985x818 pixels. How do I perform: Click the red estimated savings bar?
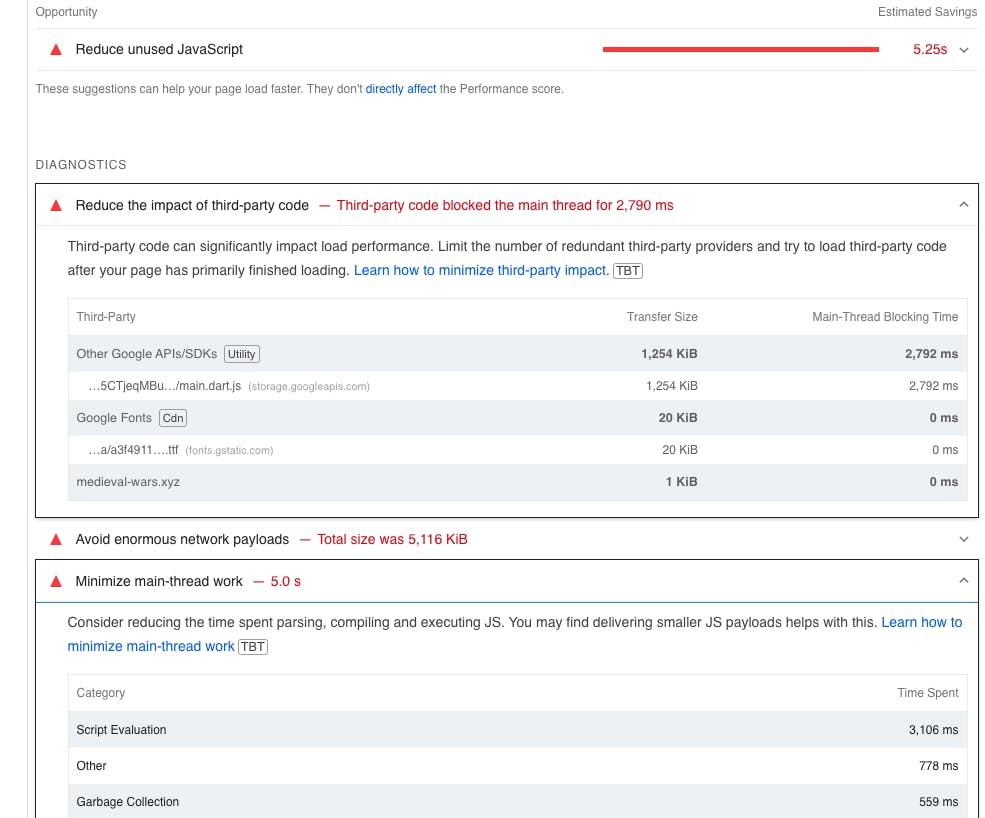[x=741, y=50]
